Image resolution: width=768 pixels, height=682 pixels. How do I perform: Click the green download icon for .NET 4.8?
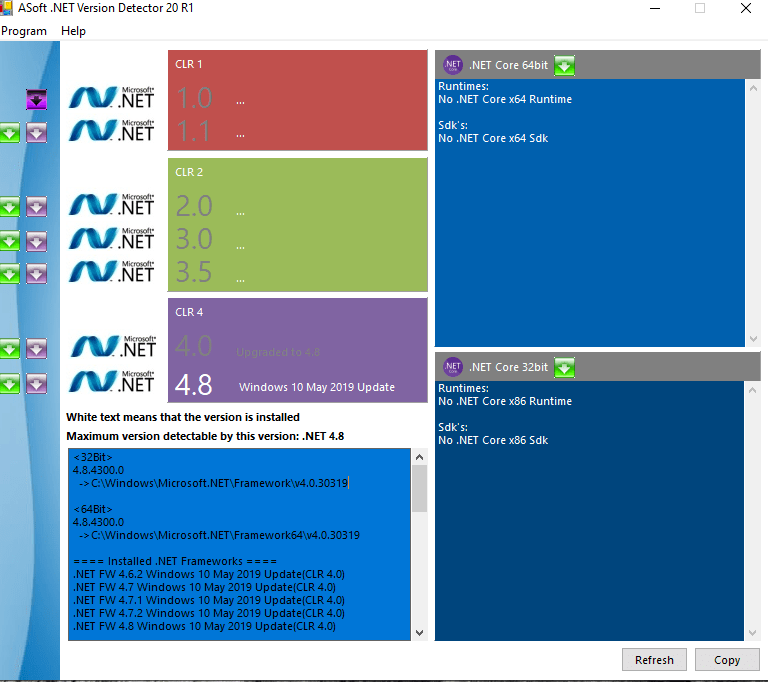(9, 383)
